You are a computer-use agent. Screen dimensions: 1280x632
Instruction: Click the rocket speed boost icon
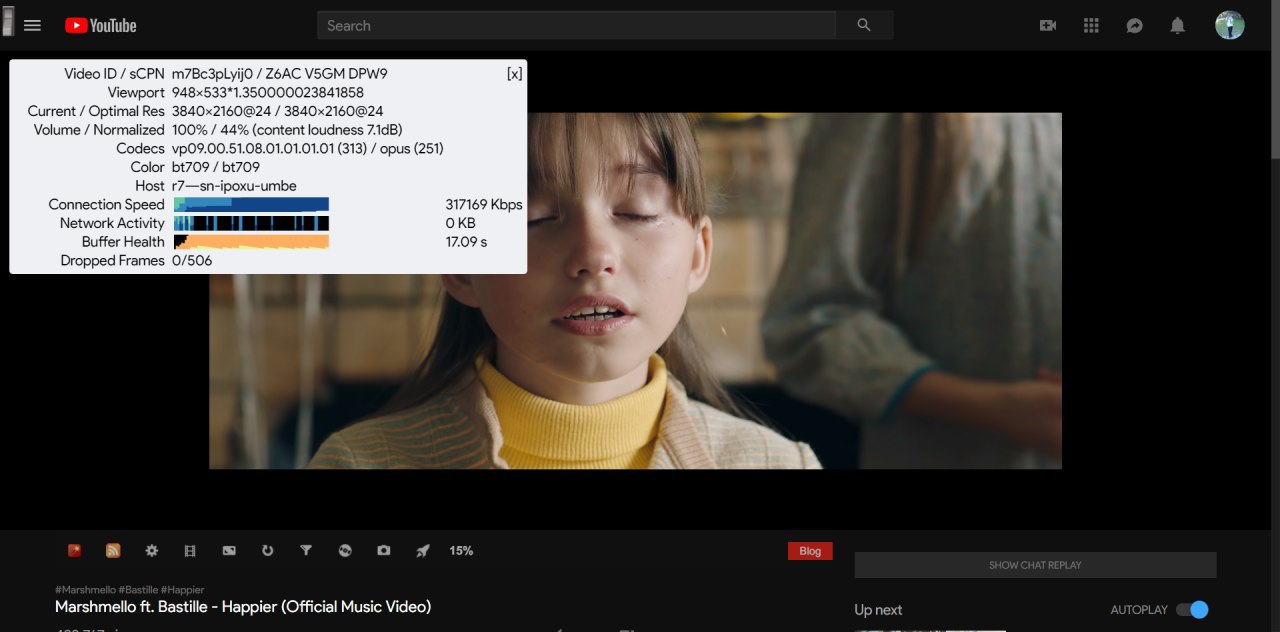pos(423,551)
